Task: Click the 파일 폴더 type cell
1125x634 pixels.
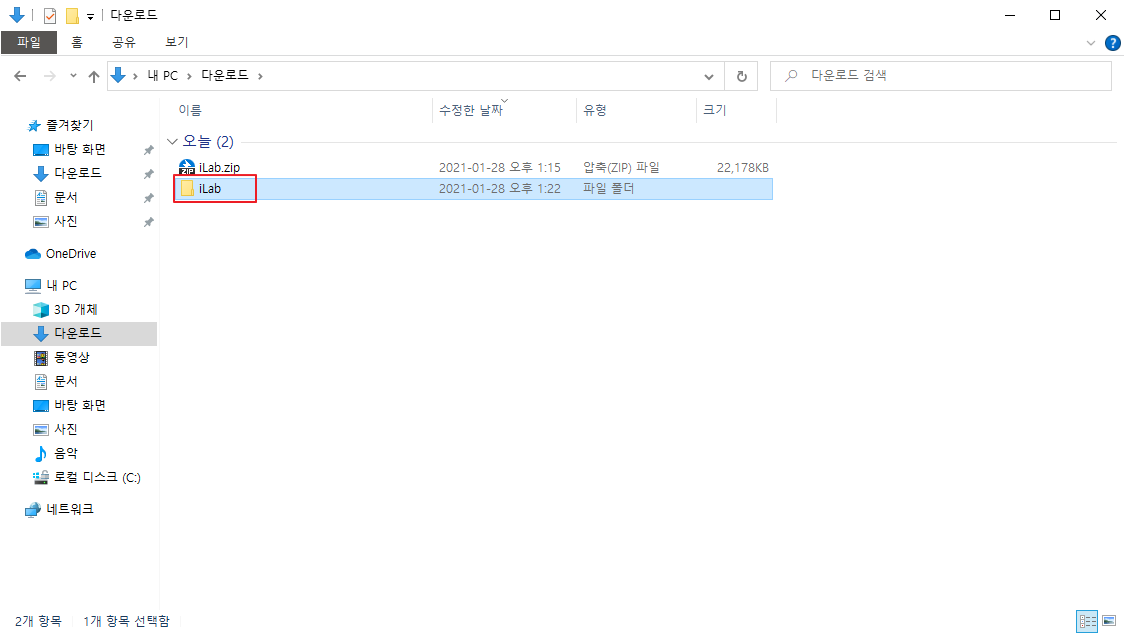Action: 608,189
